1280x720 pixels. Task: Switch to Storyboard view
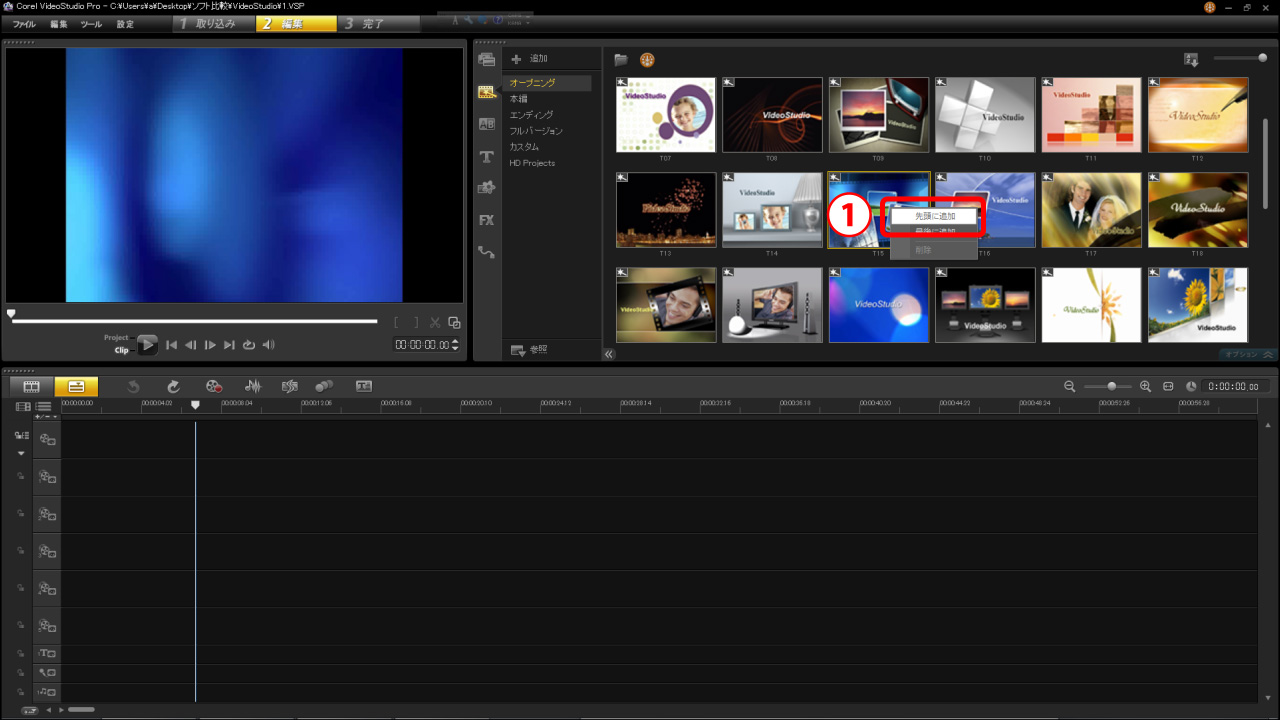[x=32, y=386]
